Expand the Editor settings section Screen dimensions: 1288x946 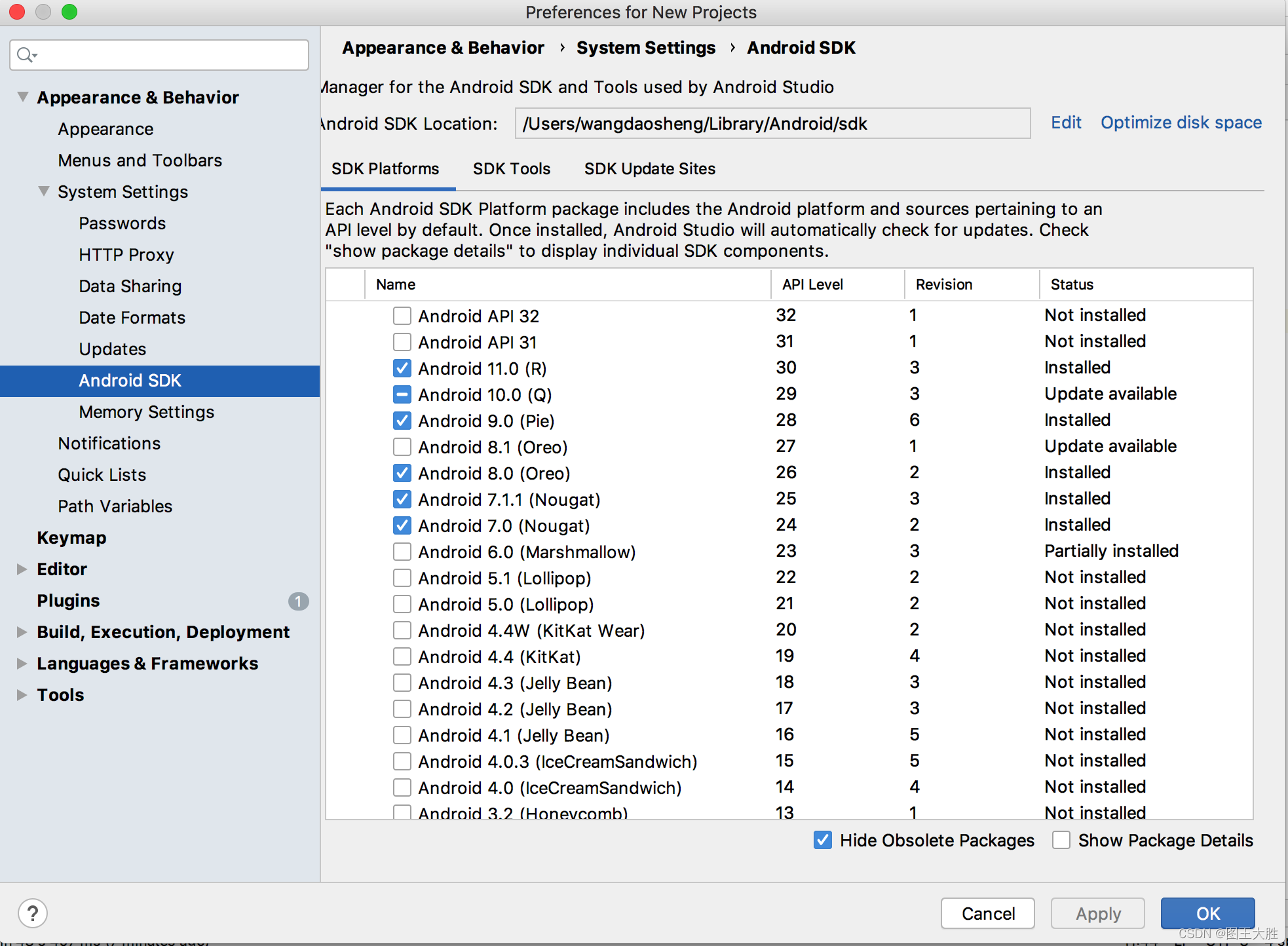[22, 569]
